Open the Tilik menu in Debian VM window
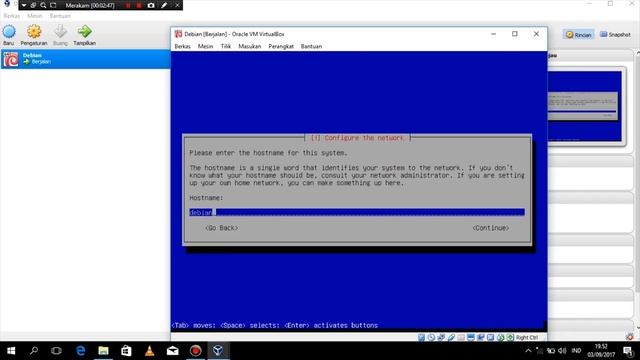The width and height of the screenshot is (640, 360). 226,46
